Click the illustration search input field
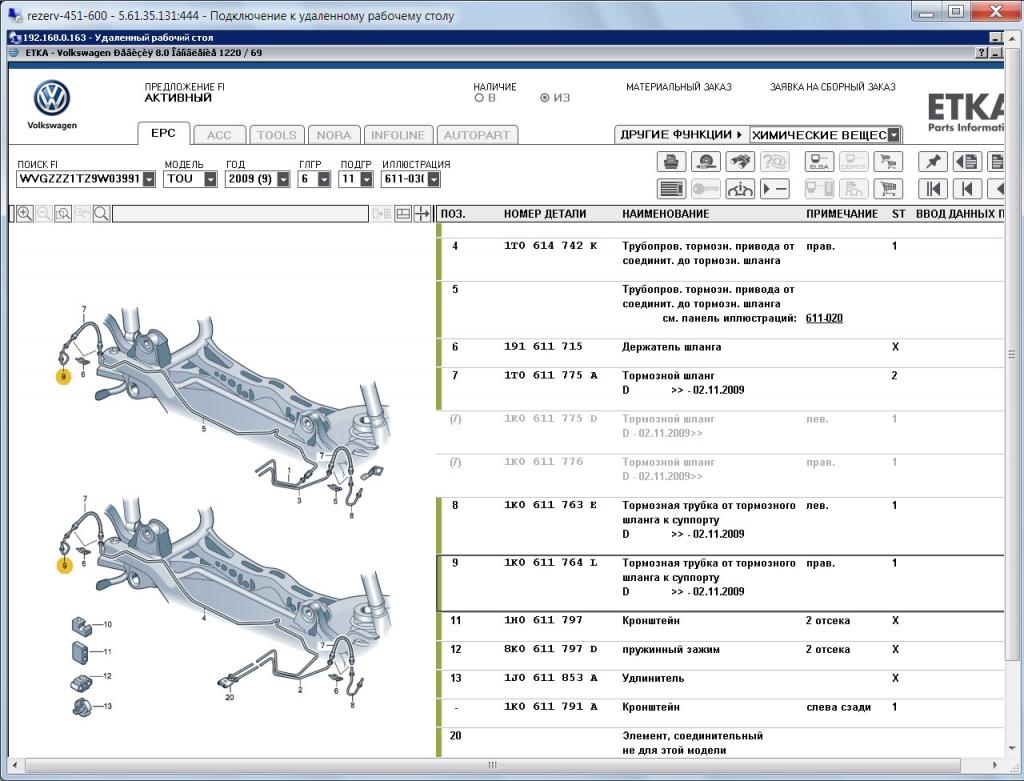Viewport: 1024px width, 781px height. tap(240, 214)
